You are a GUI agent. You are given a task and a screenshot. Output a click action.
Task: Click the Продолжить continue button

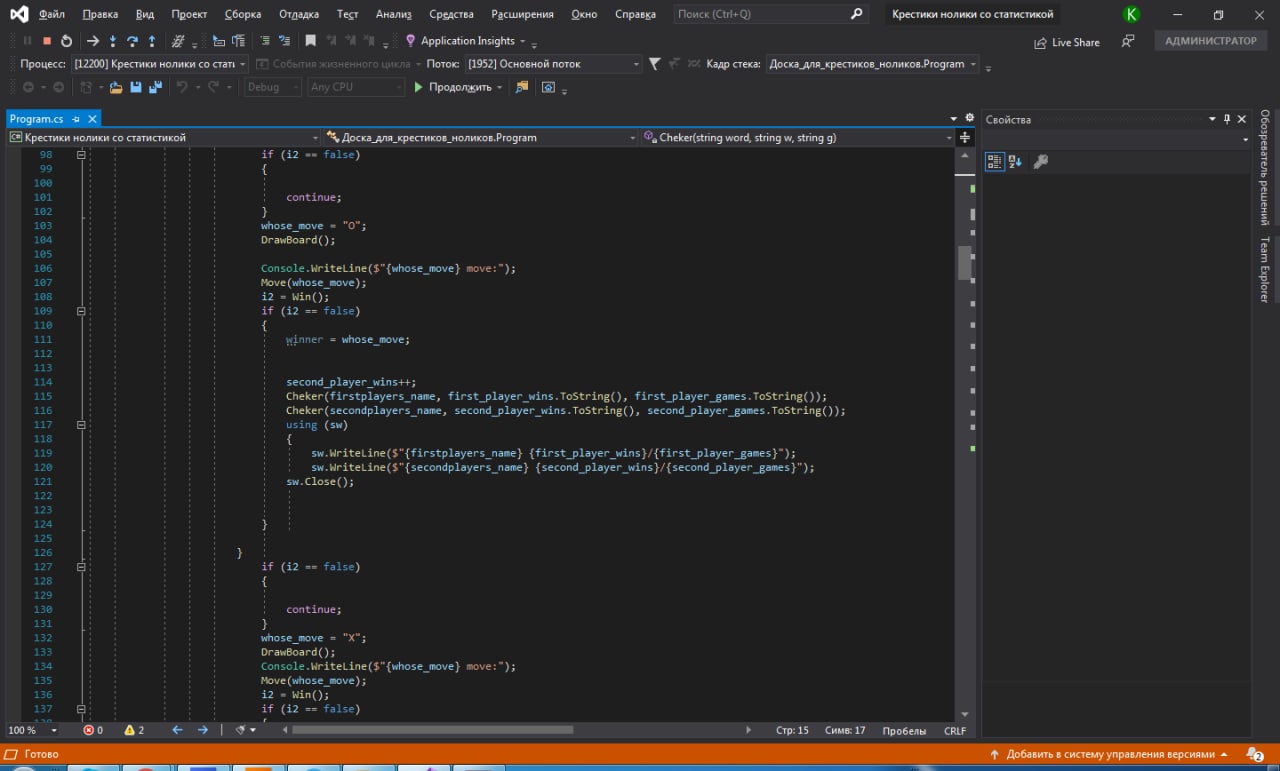(460, 87)
